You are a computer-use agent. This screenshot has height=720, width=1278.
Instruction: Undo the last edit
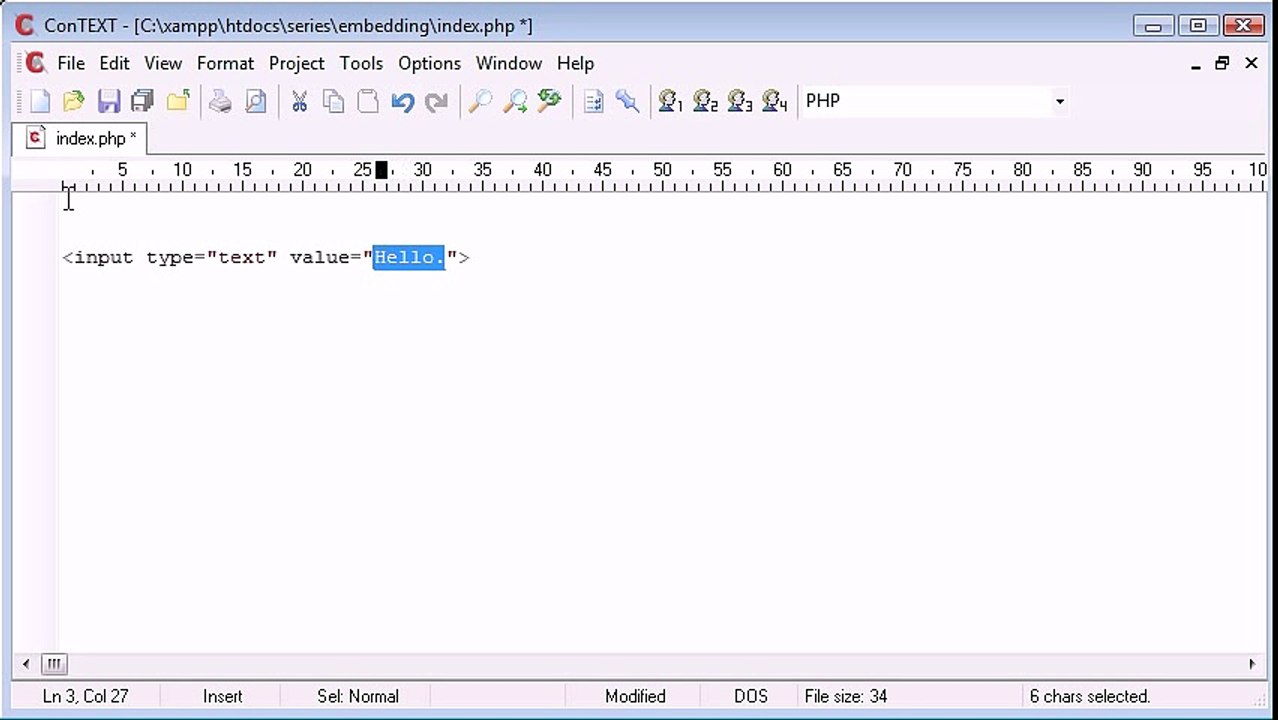pos(403,101)
